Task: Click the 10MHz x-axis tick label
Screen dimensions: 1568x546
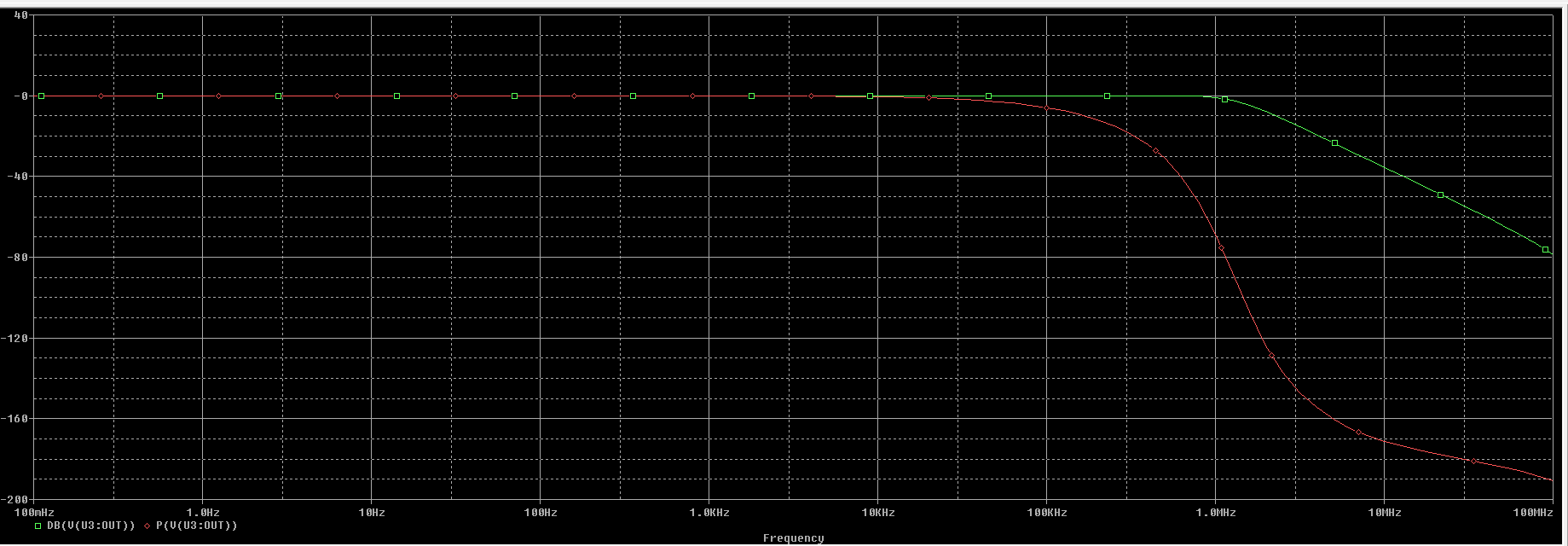Action: tap(1385, 513)
